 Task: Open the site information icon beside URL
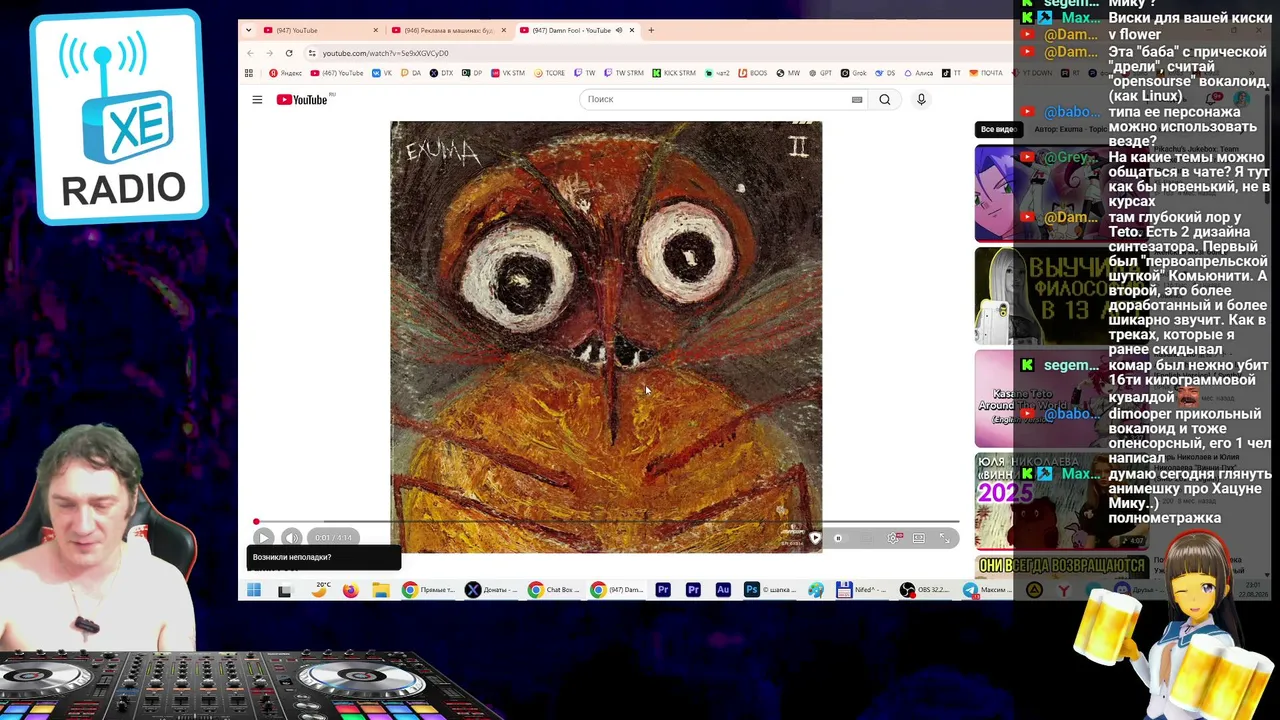[312, 53]
